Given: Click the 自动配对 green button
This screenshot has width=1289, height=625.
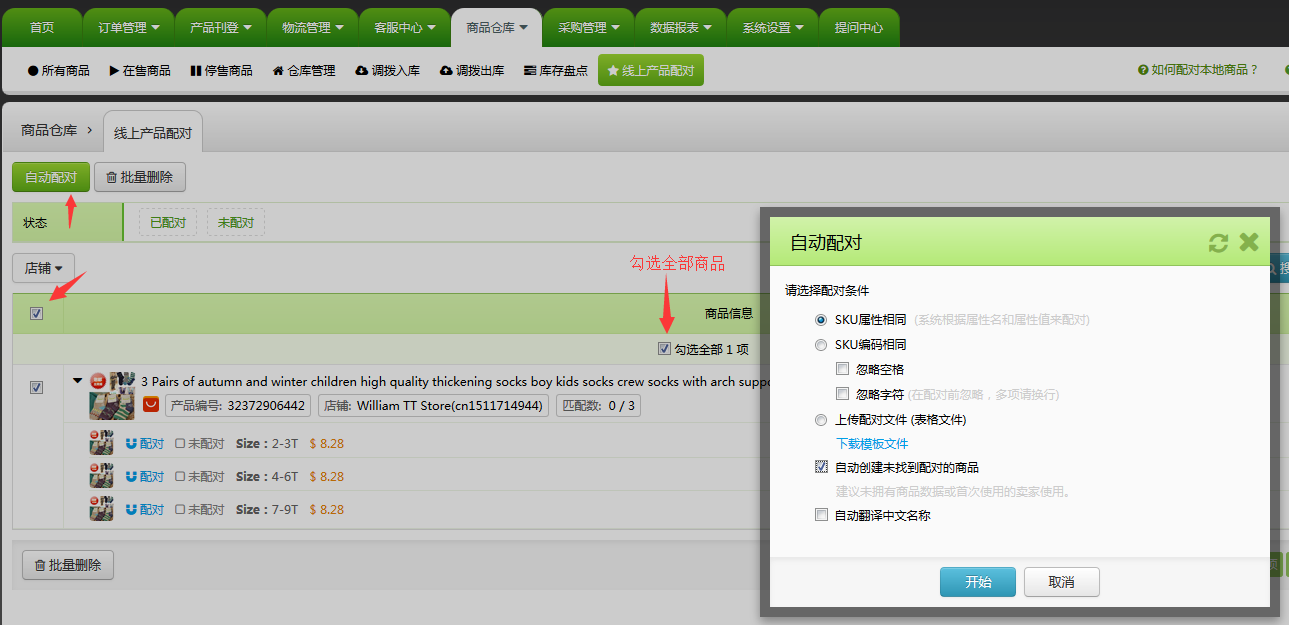Looking at the screenshot, I should point(51,177).
